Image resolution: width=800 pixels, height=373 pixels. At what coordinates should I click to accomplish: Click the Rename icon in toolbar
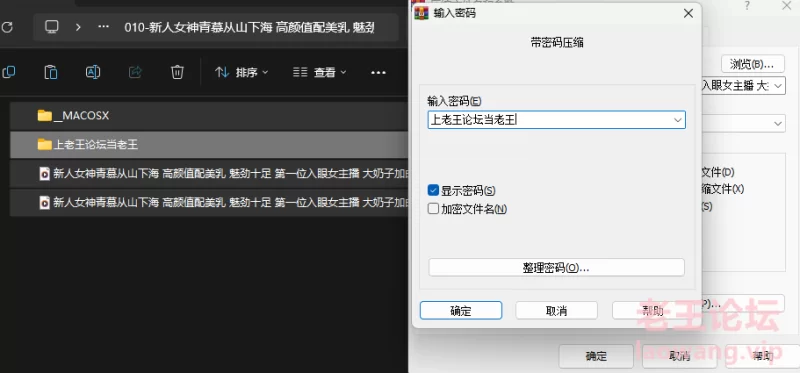click(x=93, y=72)
